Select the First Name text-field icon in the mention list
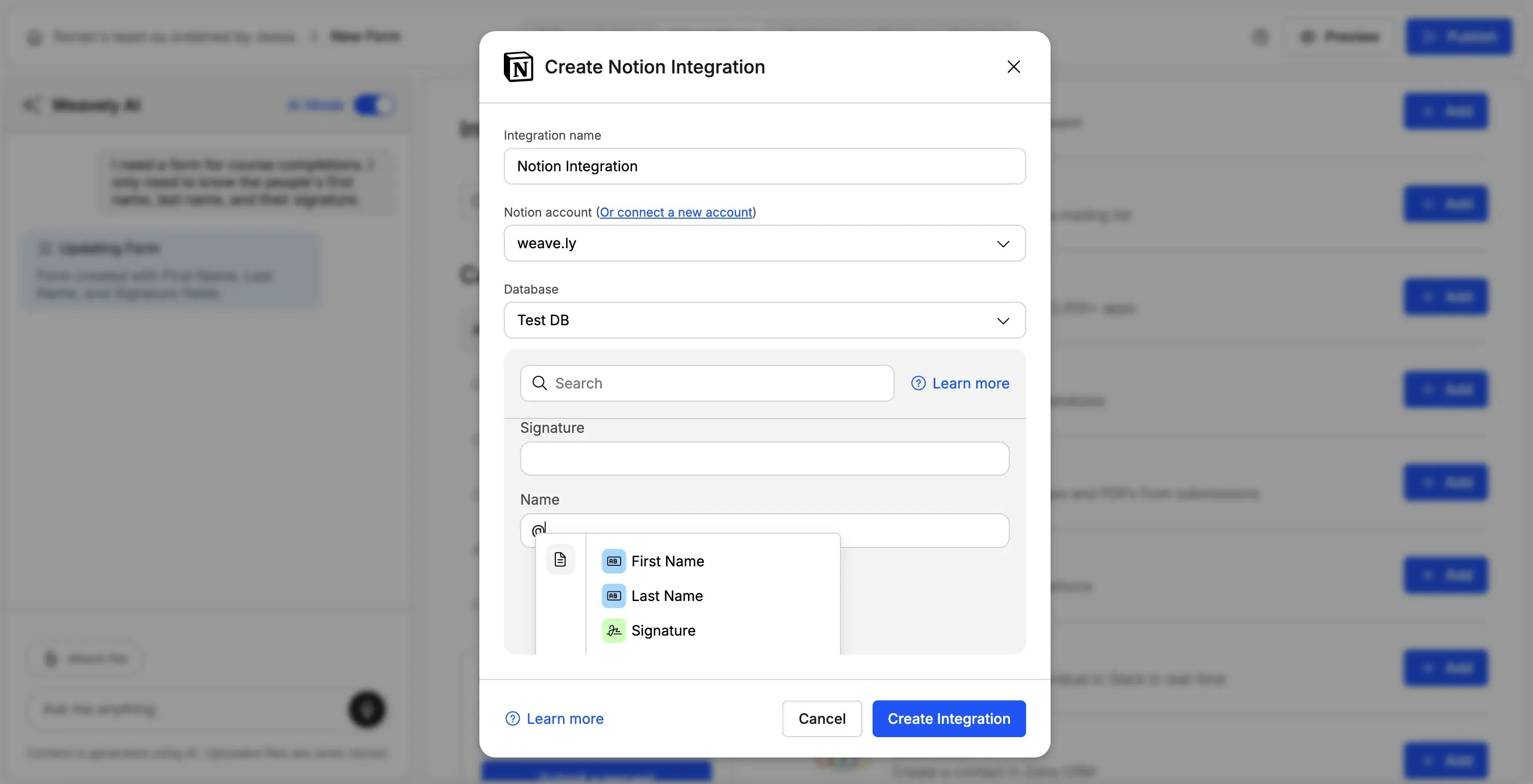The height and width of the screenshot is (784, 1533). click(613, 560)
